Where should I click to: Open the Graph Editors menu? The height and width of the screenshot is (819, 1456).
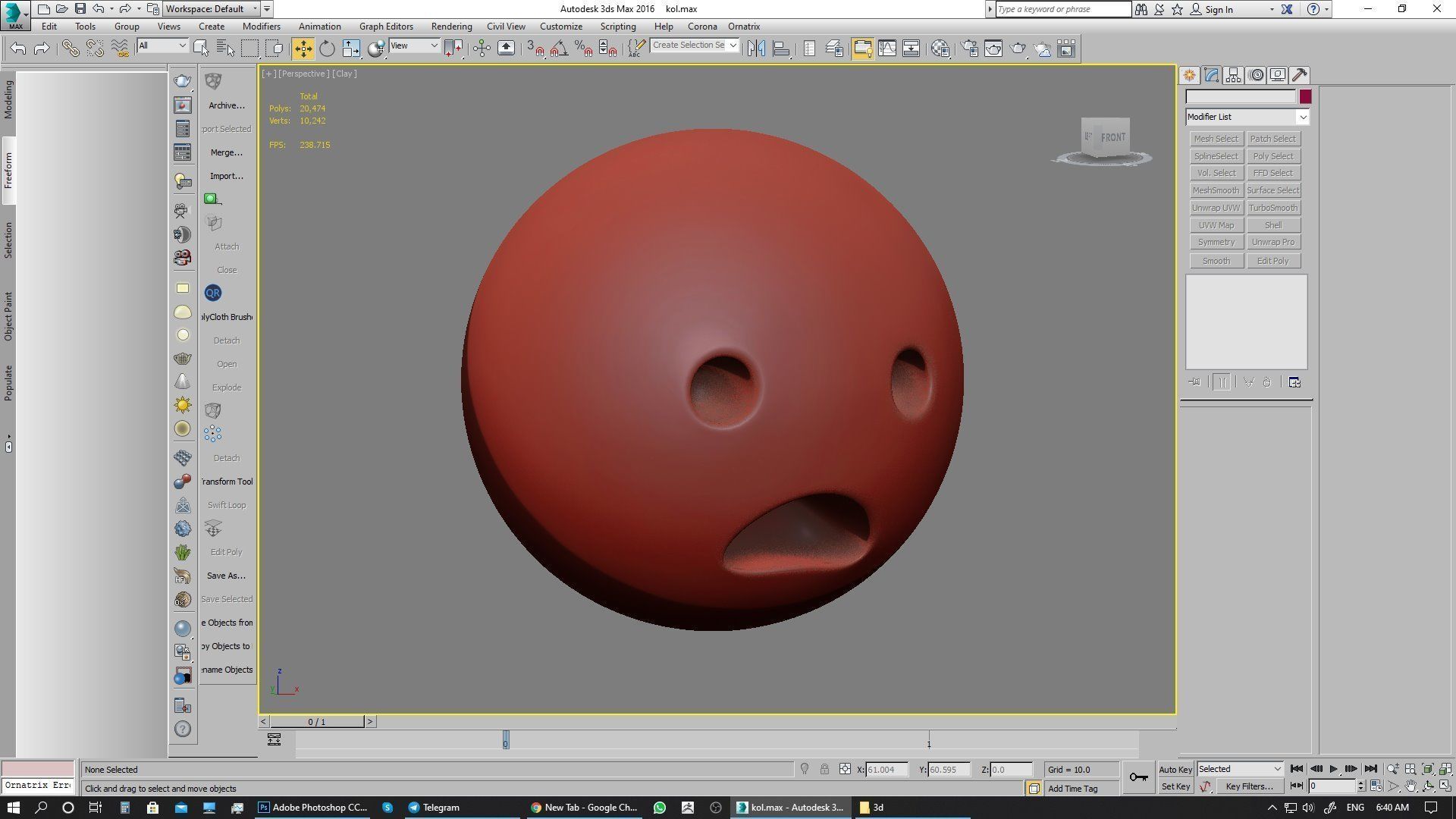pyautogui.click(x=386, y=27)
